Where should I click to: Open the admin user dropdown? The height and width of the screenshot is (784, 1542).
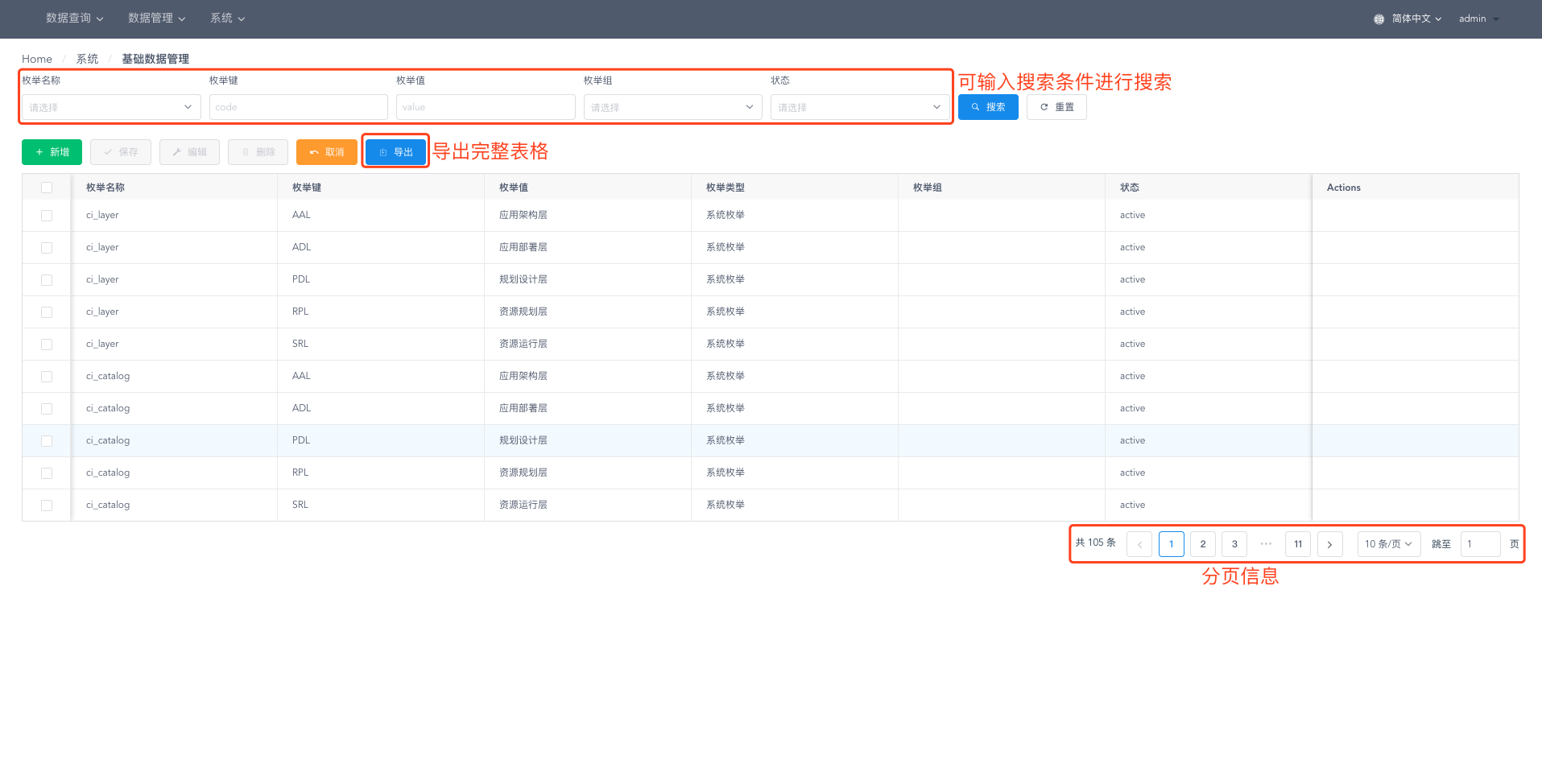coord(1479,19)
